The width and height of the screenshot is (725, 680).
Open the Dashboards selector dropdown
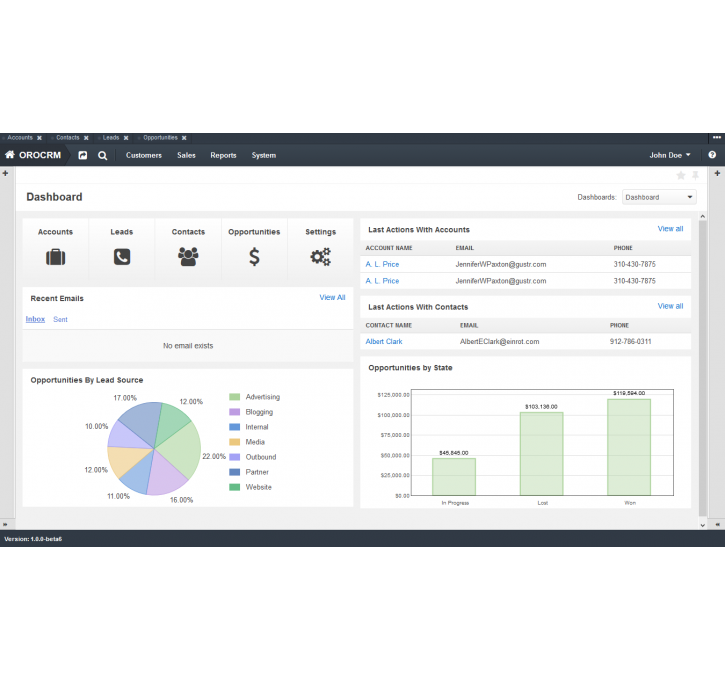click(658, 197)
